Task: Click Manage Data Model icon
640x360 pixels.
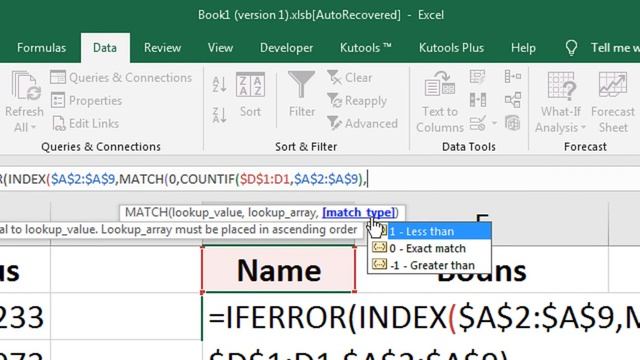Action: [513, 122]
